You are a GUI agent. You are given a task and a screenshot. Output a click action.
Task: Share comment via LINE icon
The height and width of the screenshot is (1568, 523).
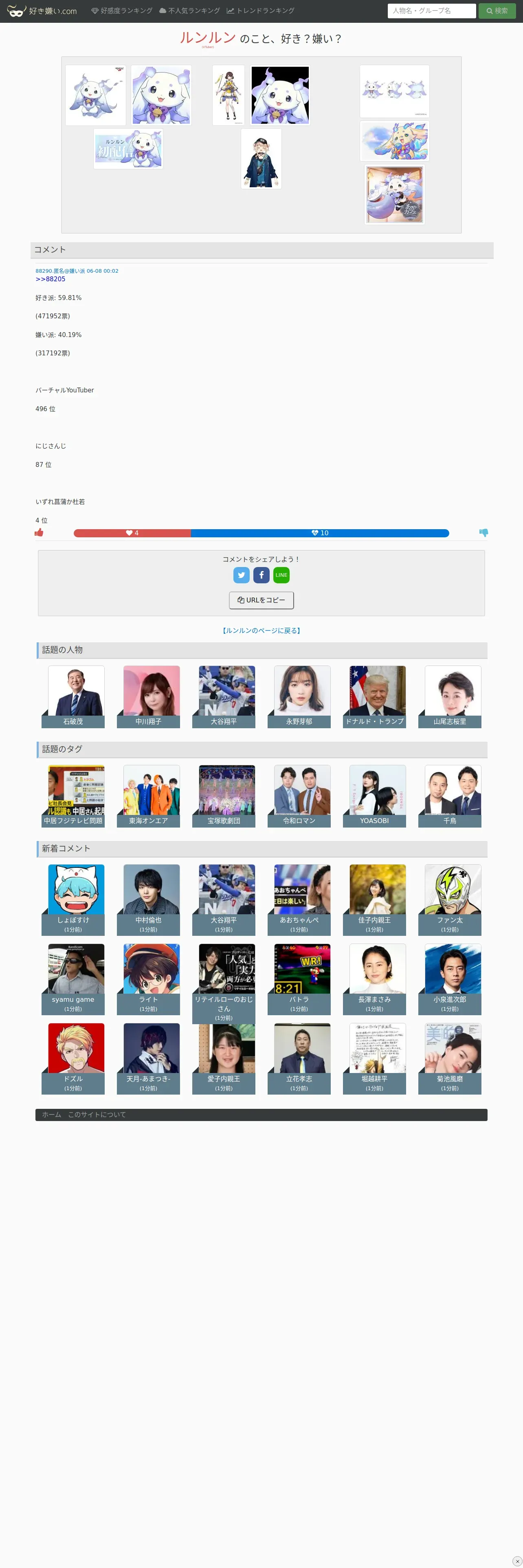281,575
